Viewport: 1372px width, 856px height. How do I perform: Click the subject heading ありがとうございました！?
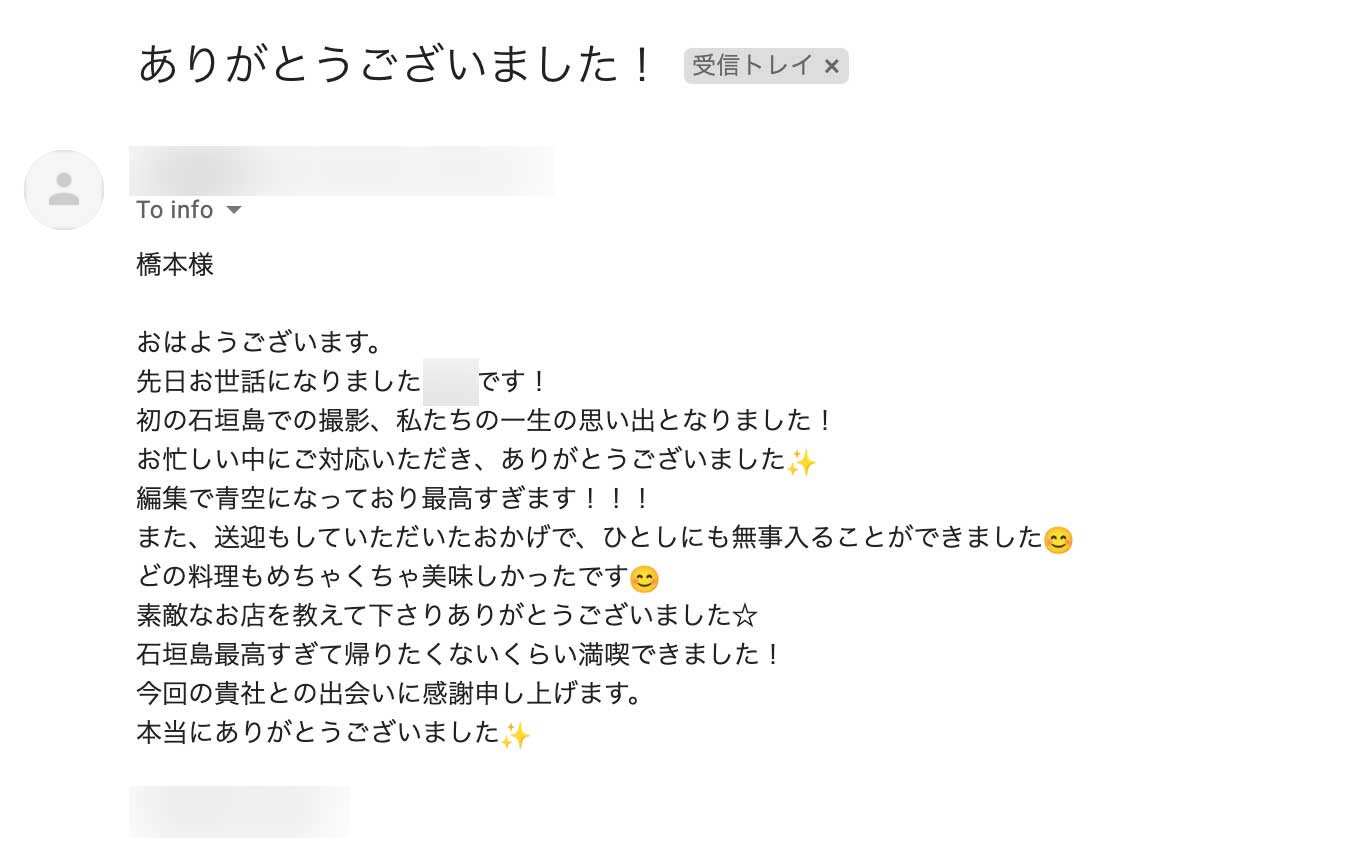(x=396, y=66)
